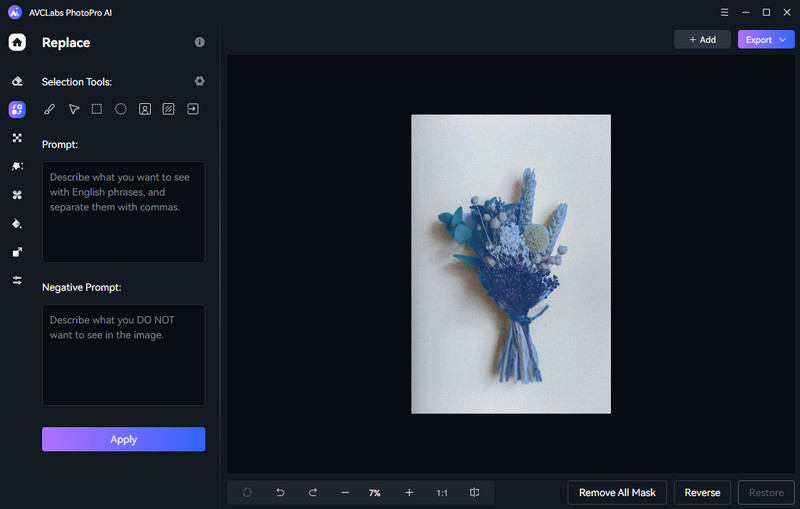Click the AVCLabs PhotoPro AI logo
800x509 pixels.
pyautogui.click(x=15, y=12)
